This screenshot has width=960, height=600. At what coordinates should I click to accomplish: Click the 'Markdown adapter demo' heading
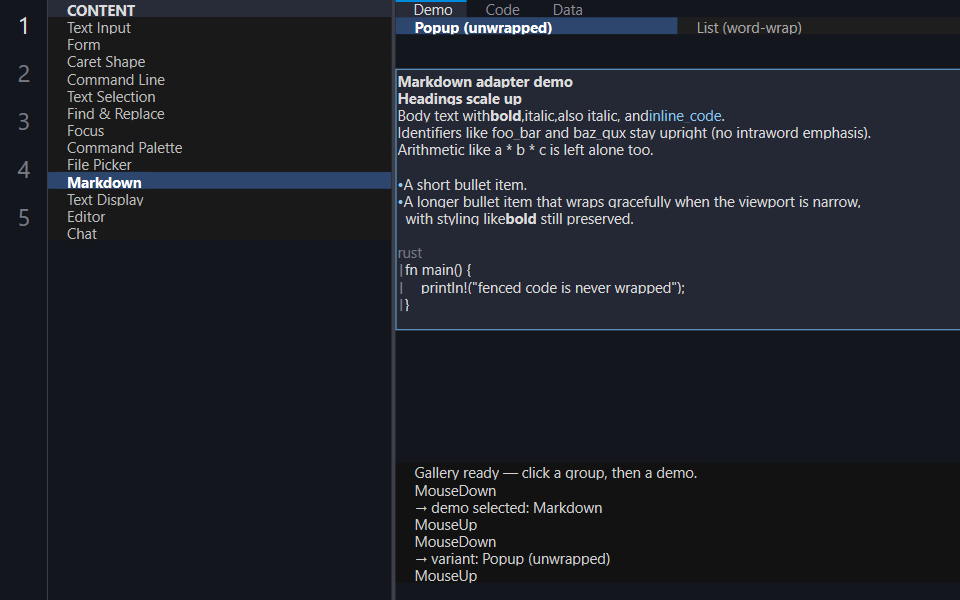[486, 82]
